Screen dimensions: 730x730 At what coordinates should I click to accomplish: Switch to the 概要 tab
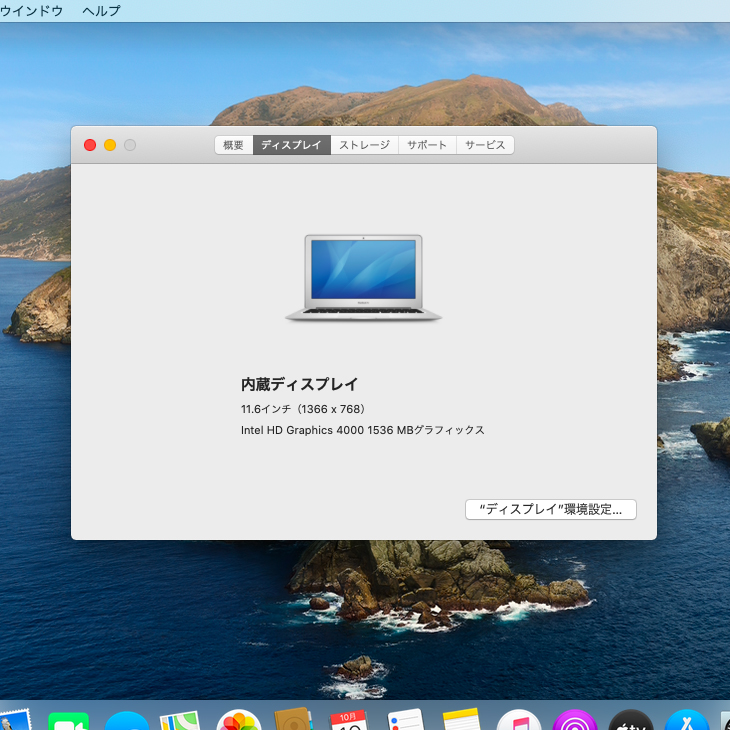tap(233, 145)
